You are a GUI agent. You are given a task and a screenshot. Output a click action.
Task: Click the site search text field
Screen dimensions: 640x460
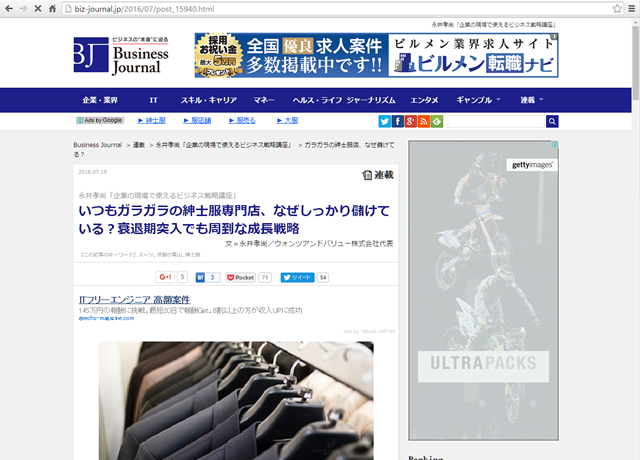pos(494,121)
